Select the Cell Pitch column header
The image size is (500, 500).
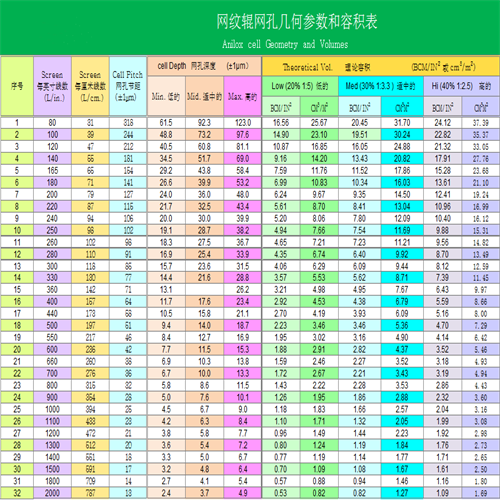pos(128,86)
